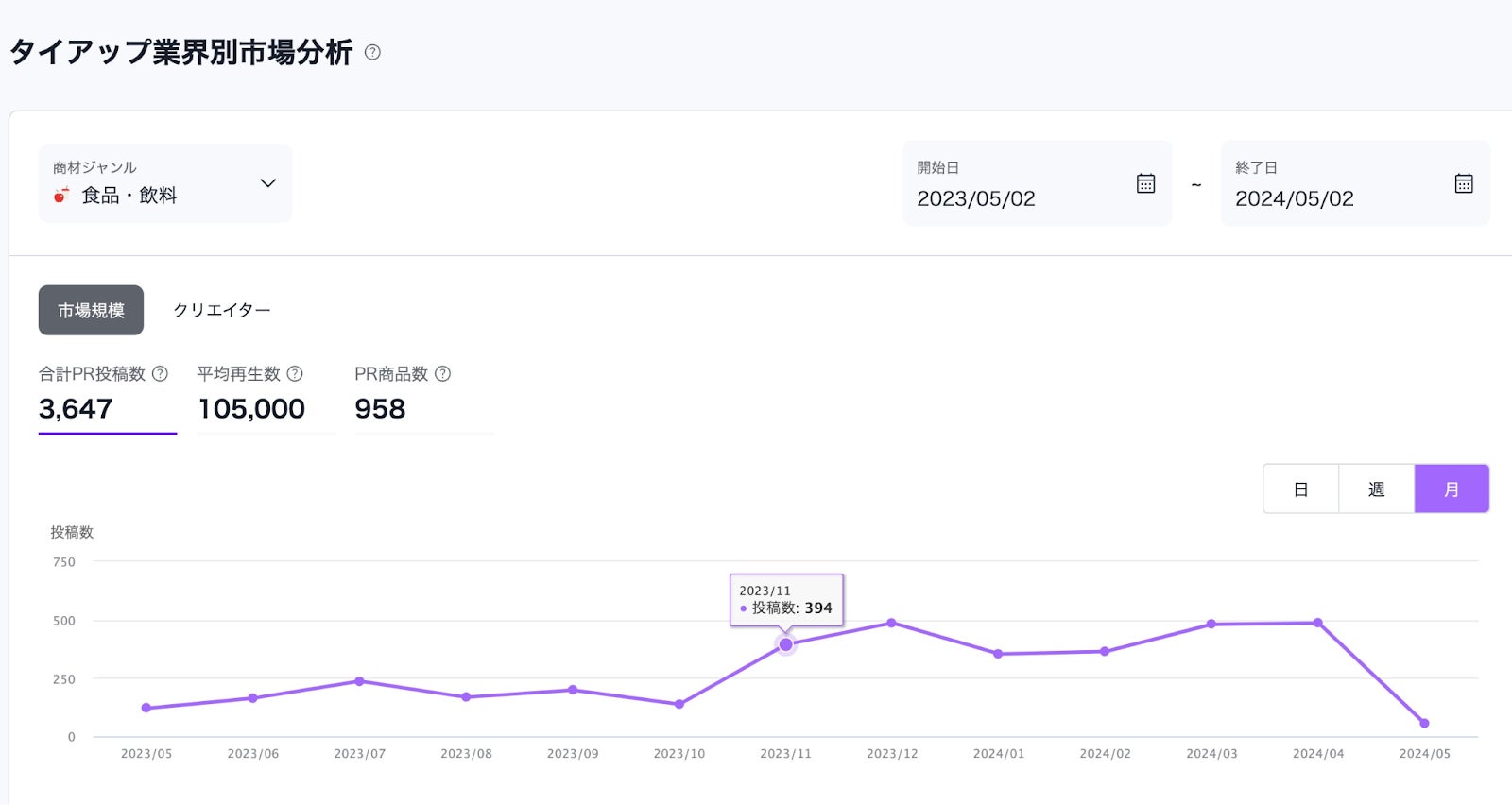Select the 平均再生数 metric 105,000

pyautogui.click(x=251, y=409)
